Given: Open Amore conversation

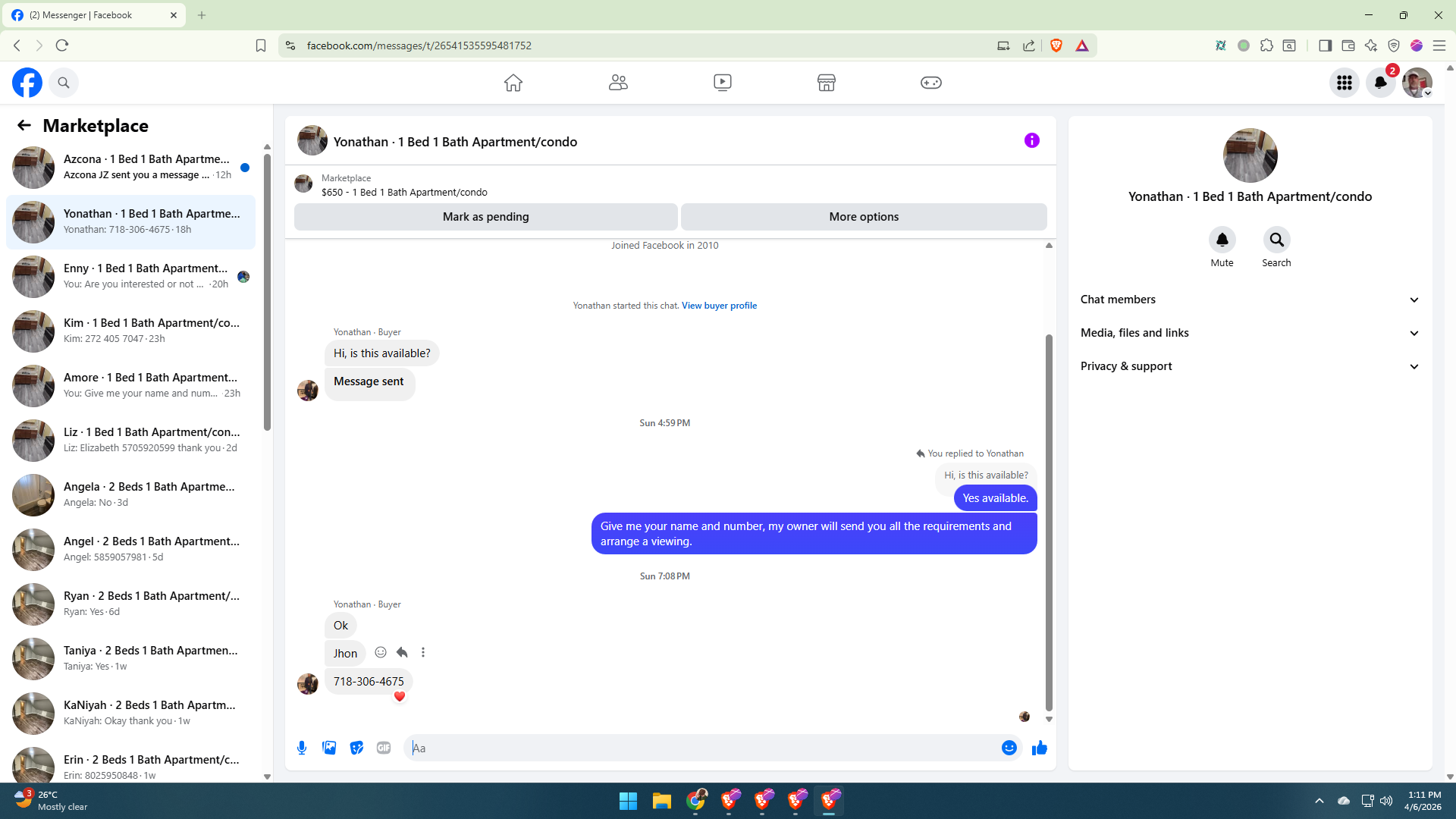Looking at the screenshot, I should click(130, 386).
